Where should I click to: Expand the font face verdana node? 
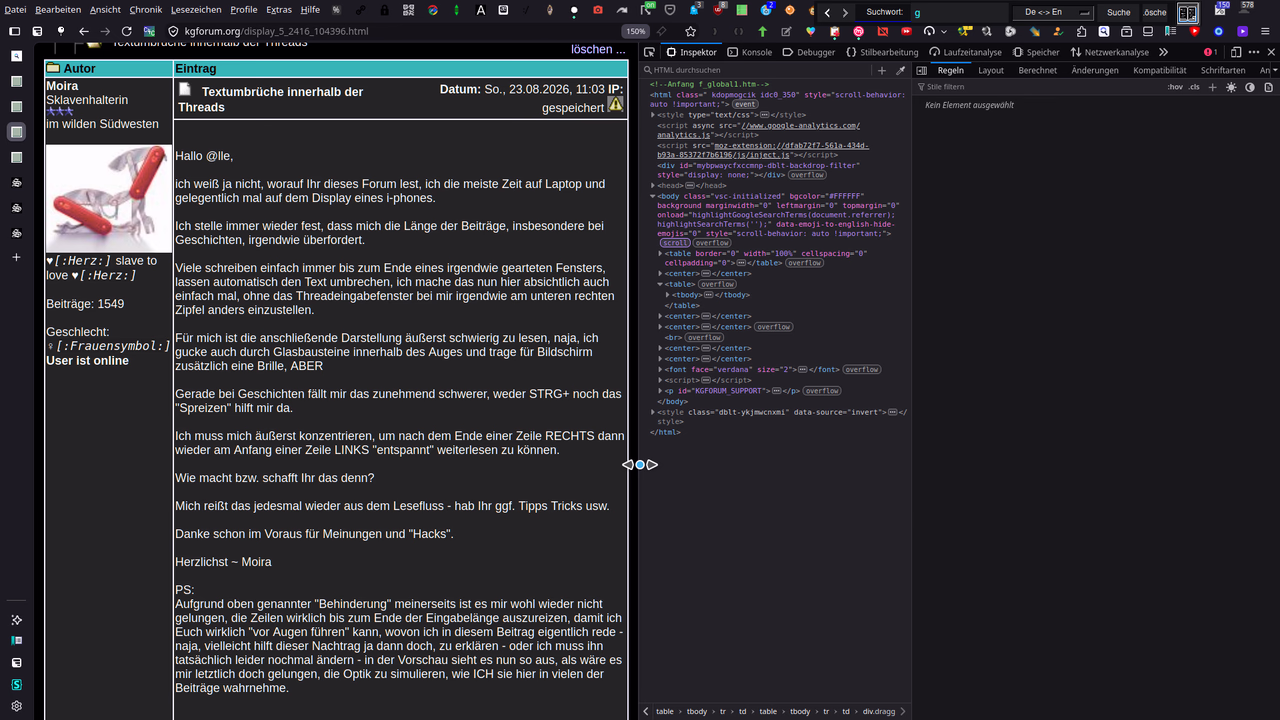(660, 370)
